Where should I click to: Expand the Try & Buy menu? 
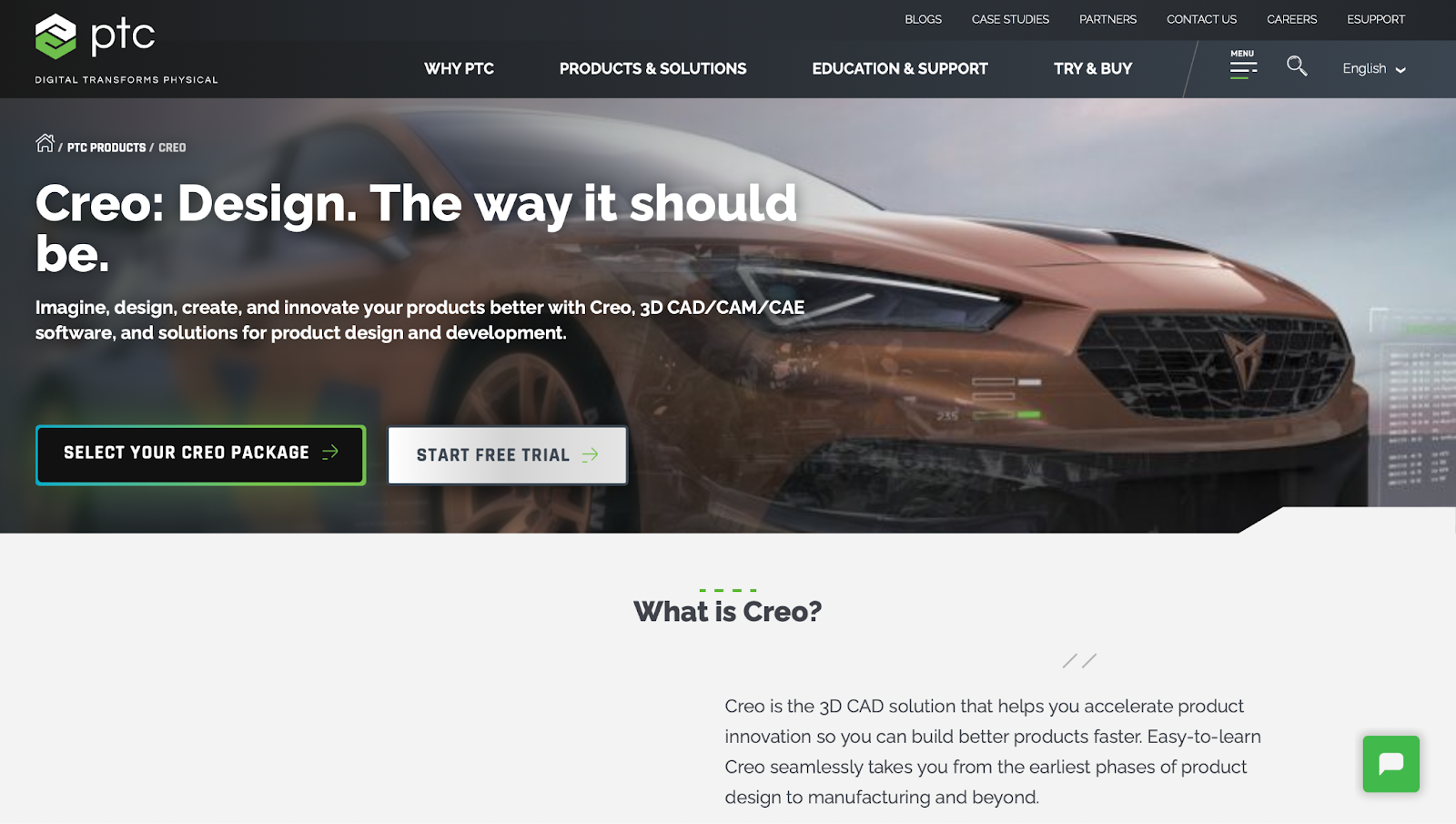[x=1093, y=68]
